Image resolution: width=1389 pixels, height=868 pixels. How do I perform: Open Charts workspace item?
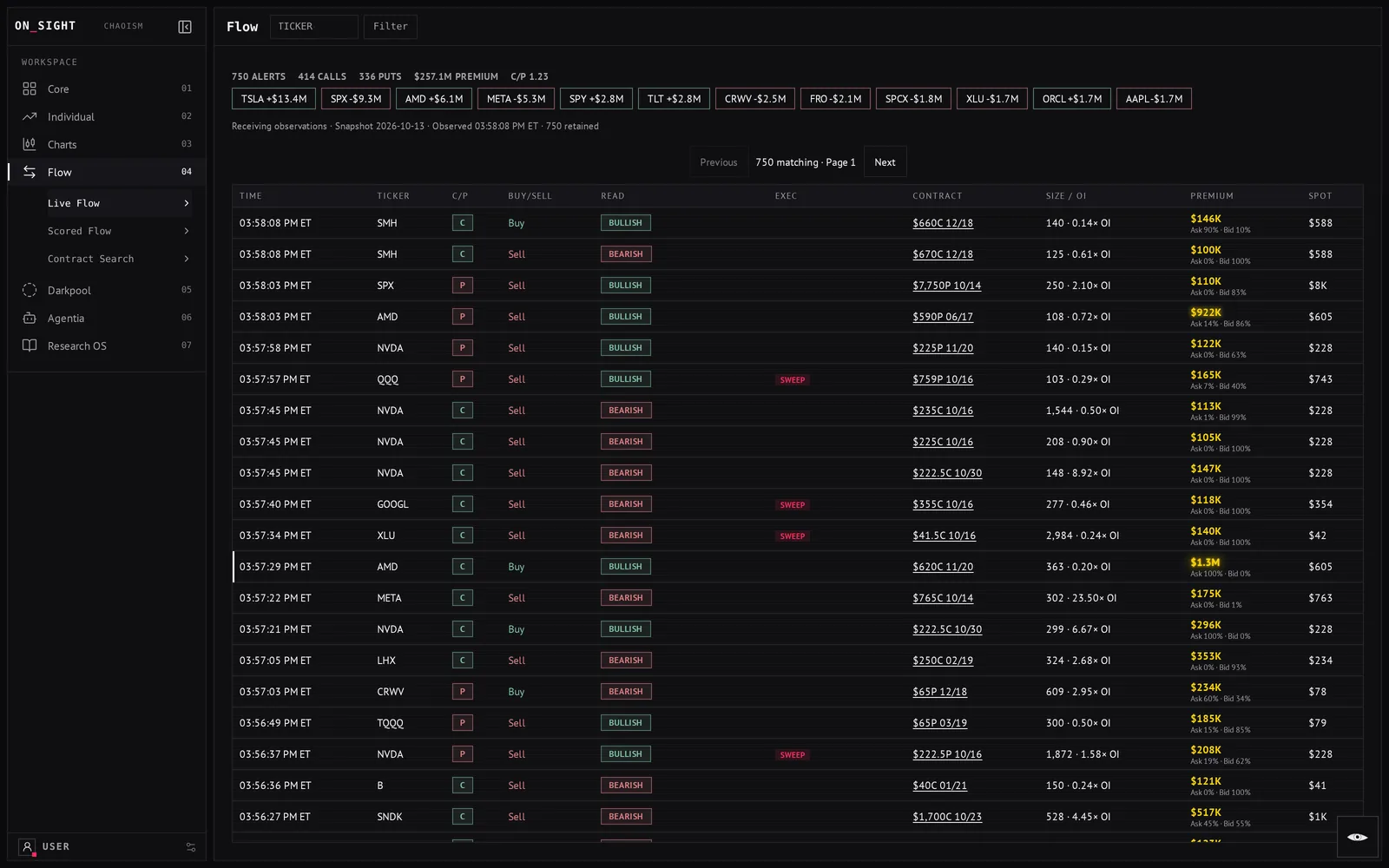[x=107, y=144]
